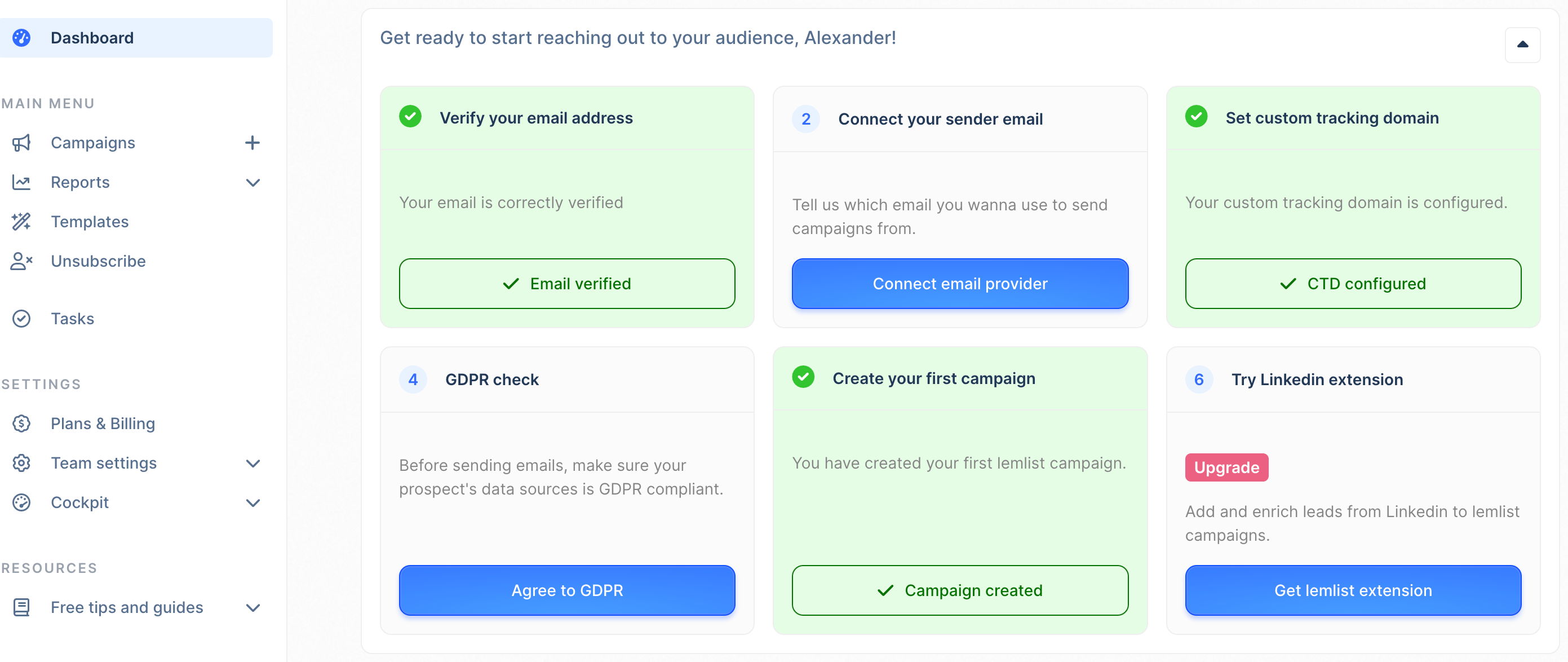Viewport: 1568px width, 662px height.
Task: Click the Free tips and guides book icon
Action: click(21, 607)
